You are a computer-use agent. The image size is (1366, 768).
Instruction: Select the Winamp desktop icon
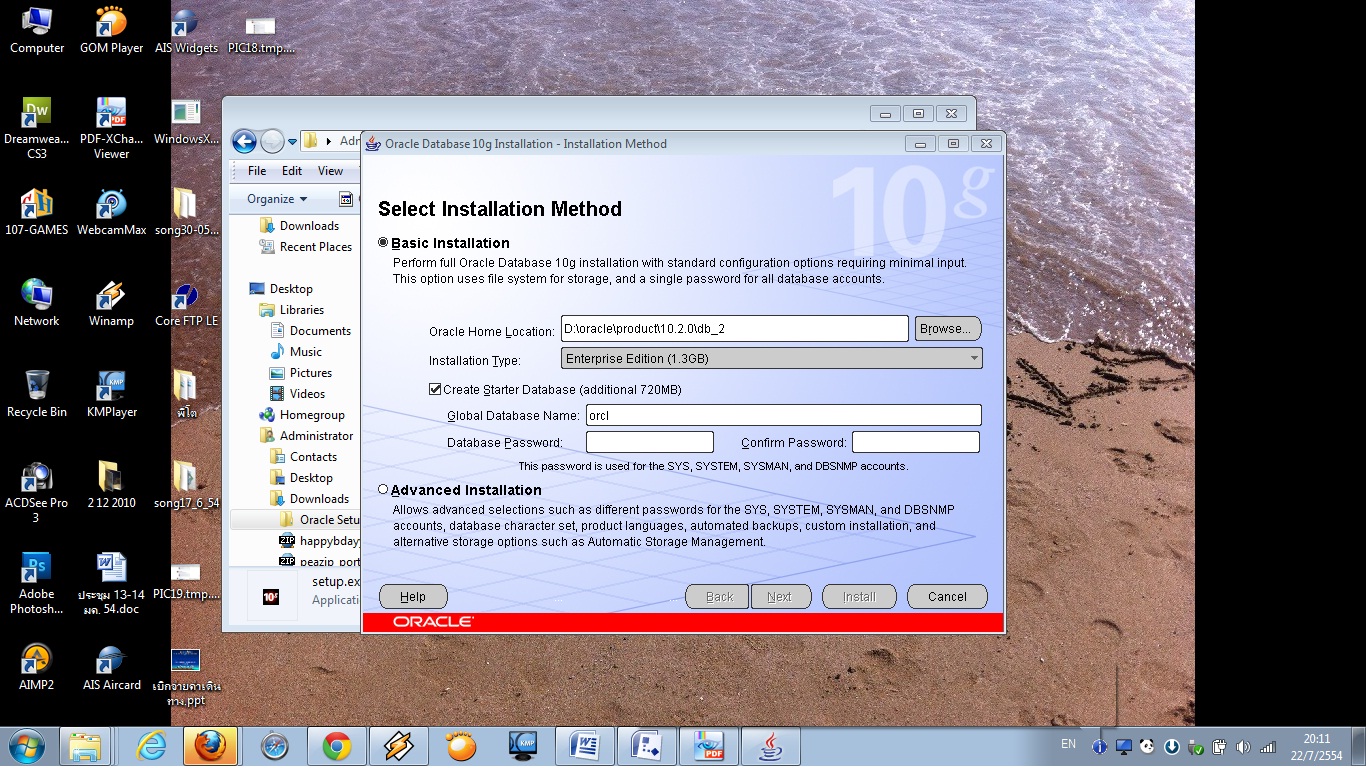pyautogui.click(x=112, y=303)
